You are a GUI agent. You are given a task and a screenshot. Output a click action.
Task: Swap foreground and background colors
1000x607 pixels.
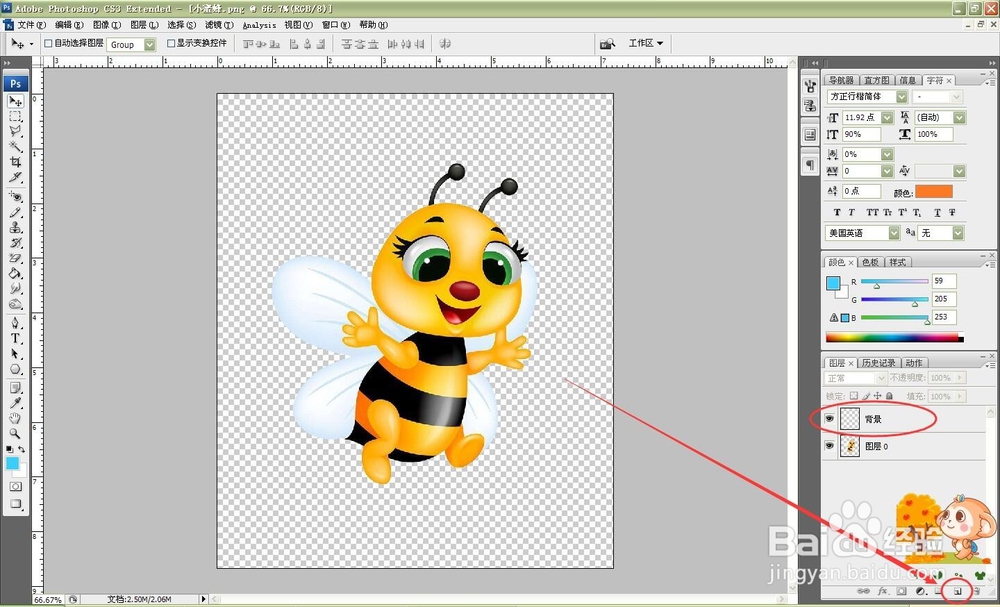point(22,449)
